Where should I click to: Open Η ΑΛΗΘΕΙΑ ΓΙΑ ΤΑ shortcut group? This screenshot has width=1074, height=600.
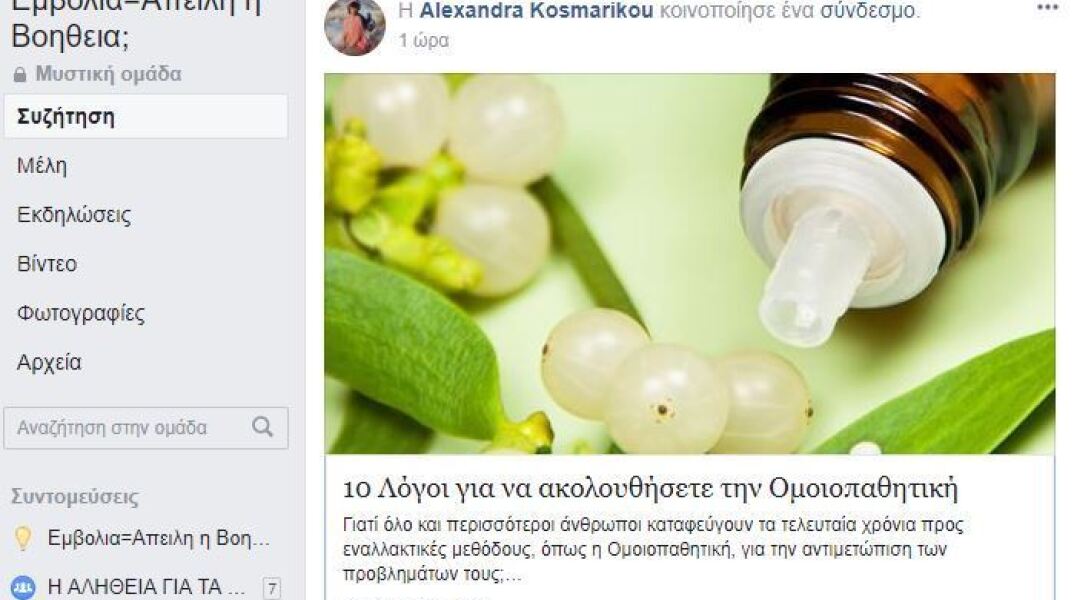(147, 587)
